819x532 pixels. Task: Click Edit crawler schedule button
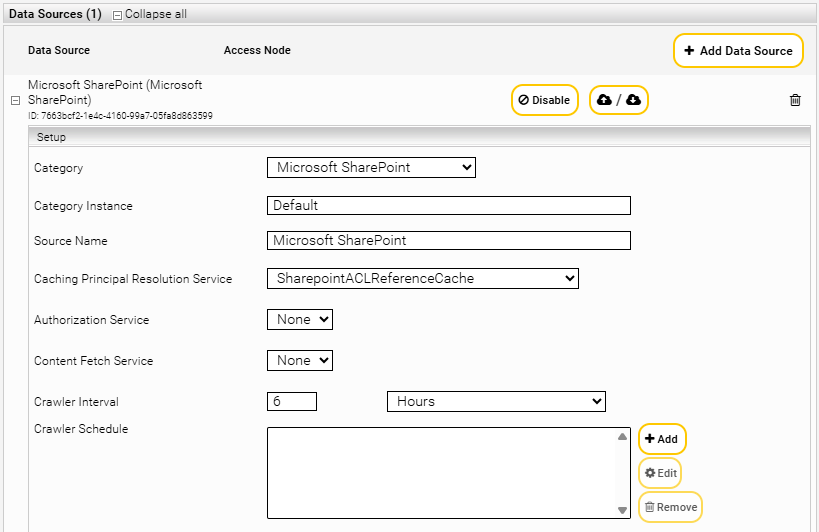[661, 473]
